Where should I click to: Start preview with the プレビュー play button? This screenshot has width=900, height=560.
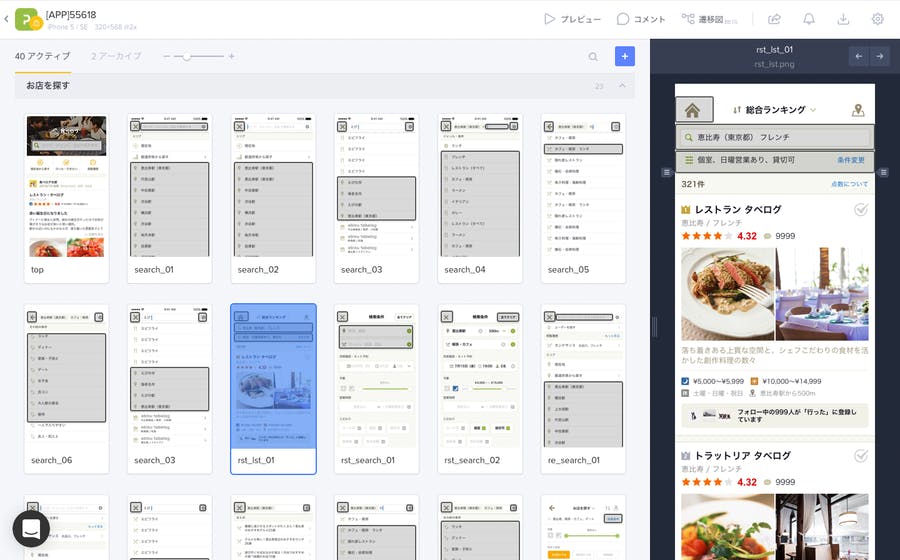[572, 19]
